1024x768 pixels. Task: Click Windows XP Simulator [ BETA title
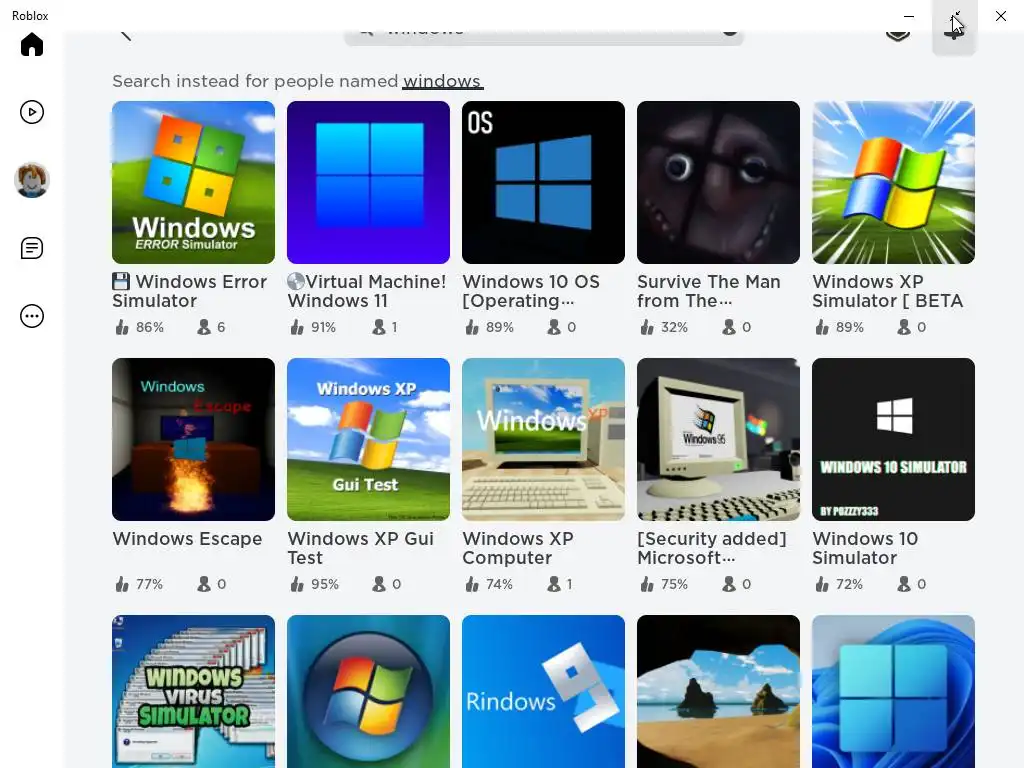coord(888,291)
